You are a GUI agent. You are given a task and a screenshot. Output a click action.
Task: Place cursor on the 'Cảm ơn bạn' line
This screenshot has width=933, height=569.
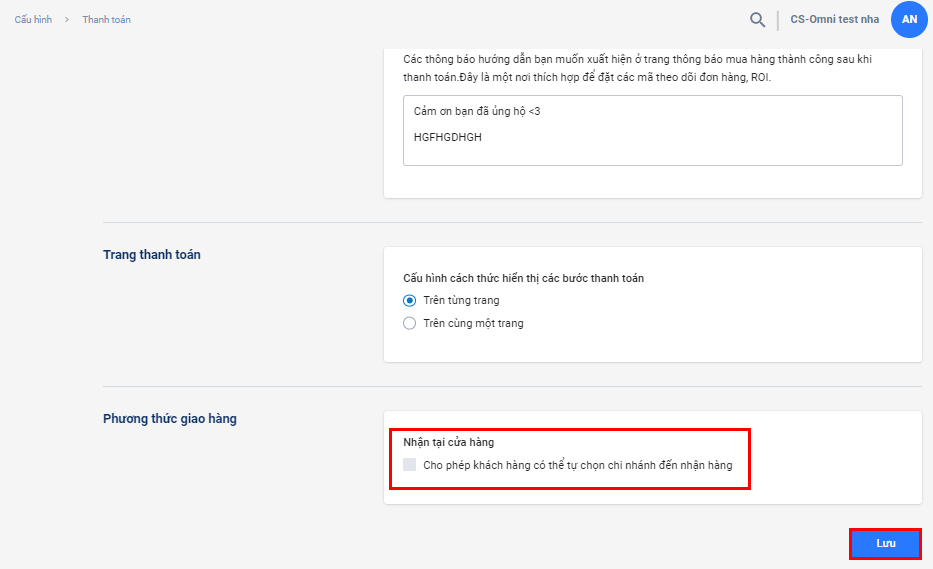477,111
